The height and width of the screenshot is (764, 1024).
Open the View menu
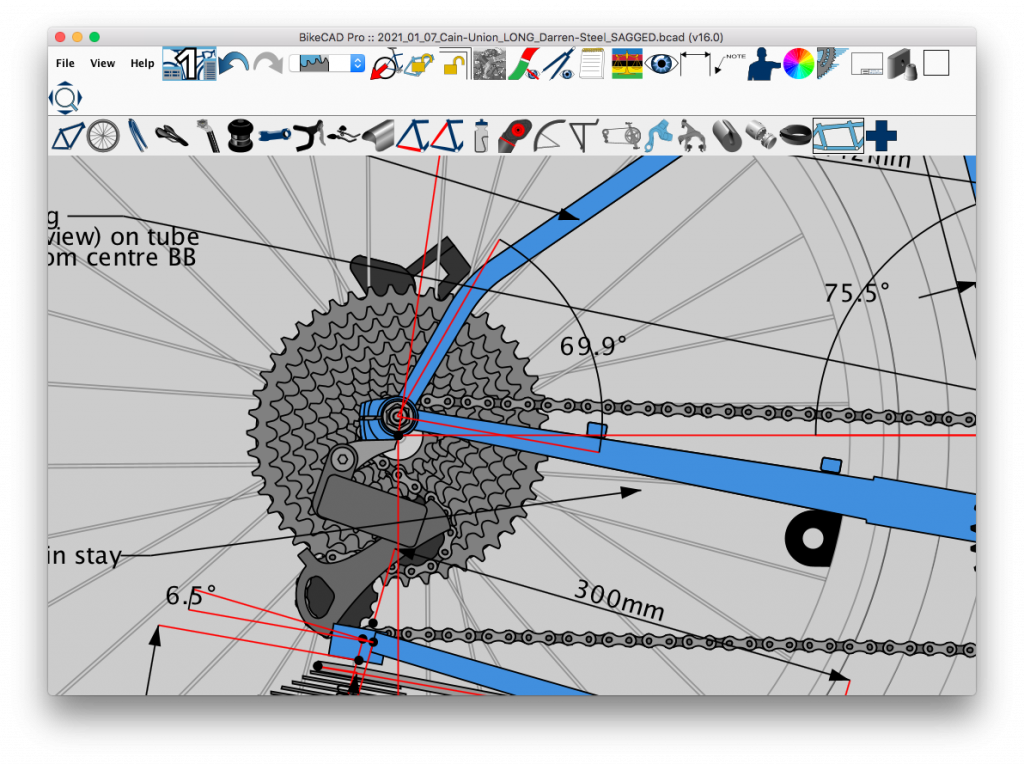tap(102, 63)
